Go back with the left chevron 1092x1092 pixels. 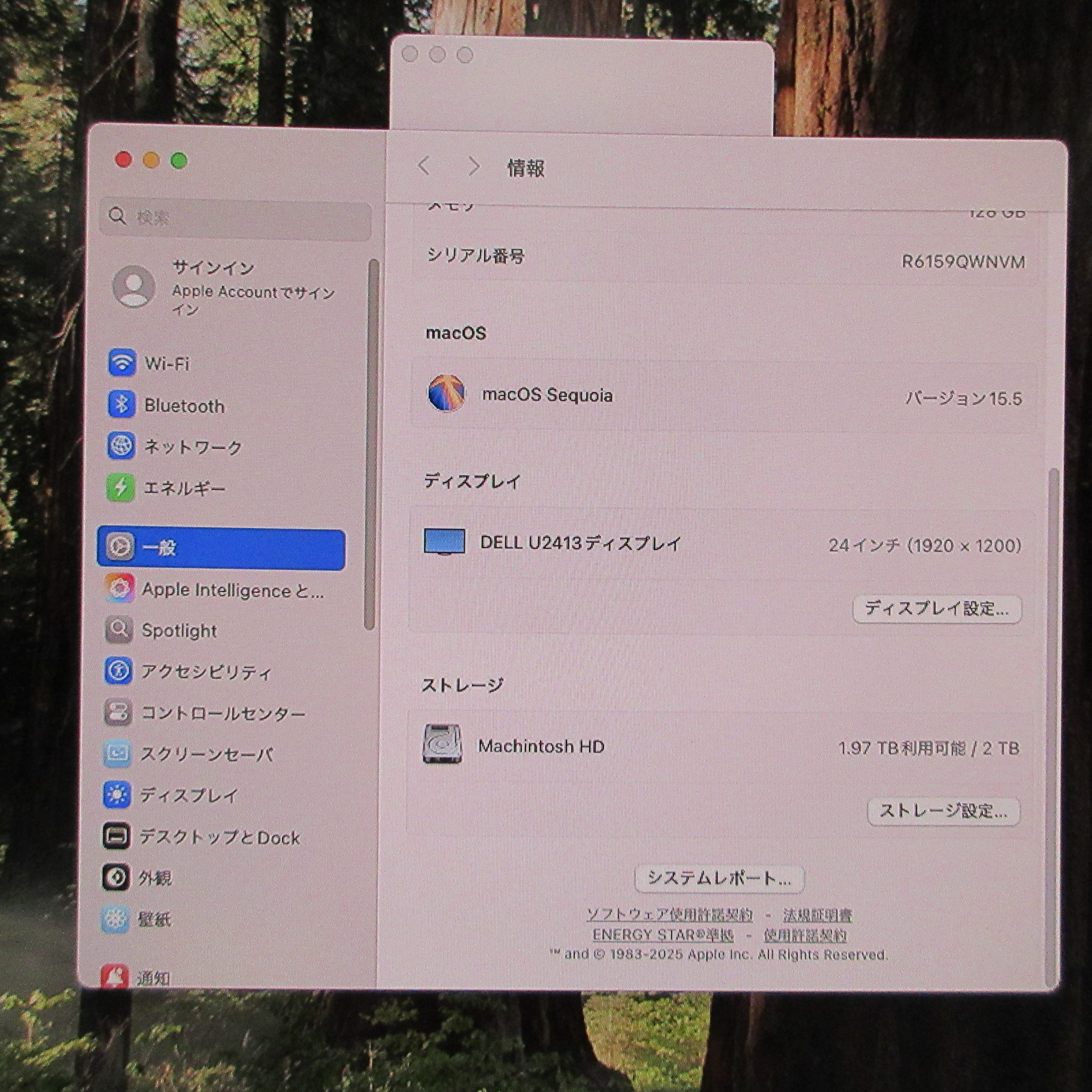423,166
